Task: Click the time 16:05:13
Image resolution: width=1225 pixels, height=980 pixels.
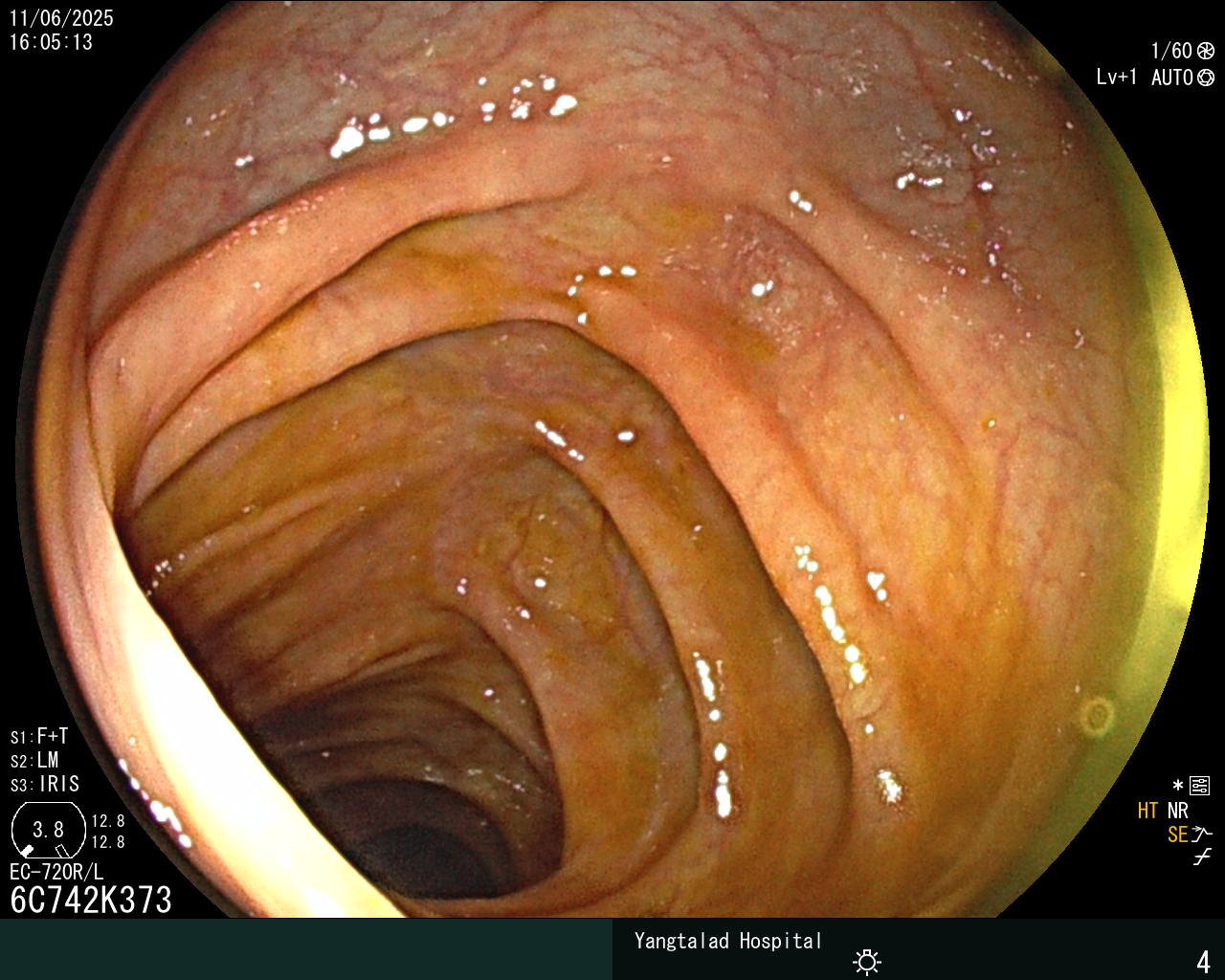Action: (51, 42)
